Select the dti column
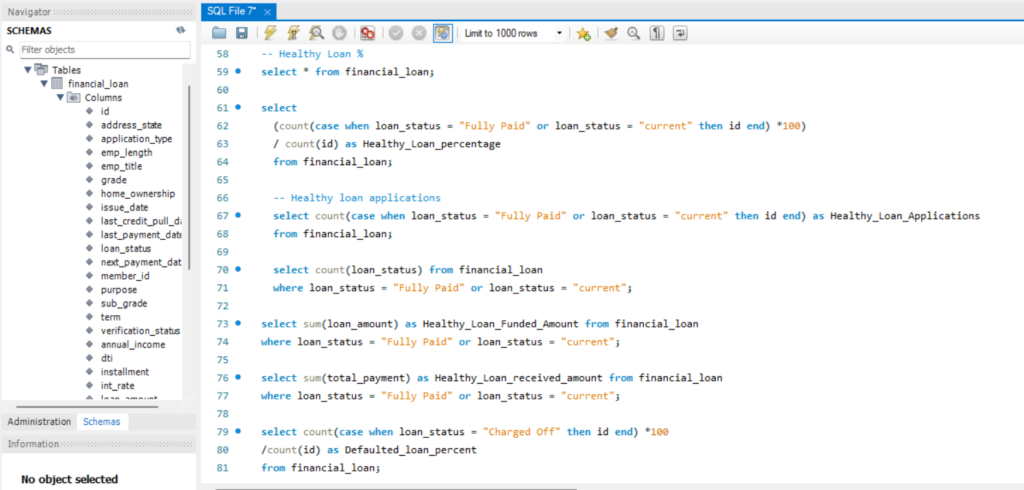Screen dimensions: 1024x490 pyautogui.click(x=106, y=358)
